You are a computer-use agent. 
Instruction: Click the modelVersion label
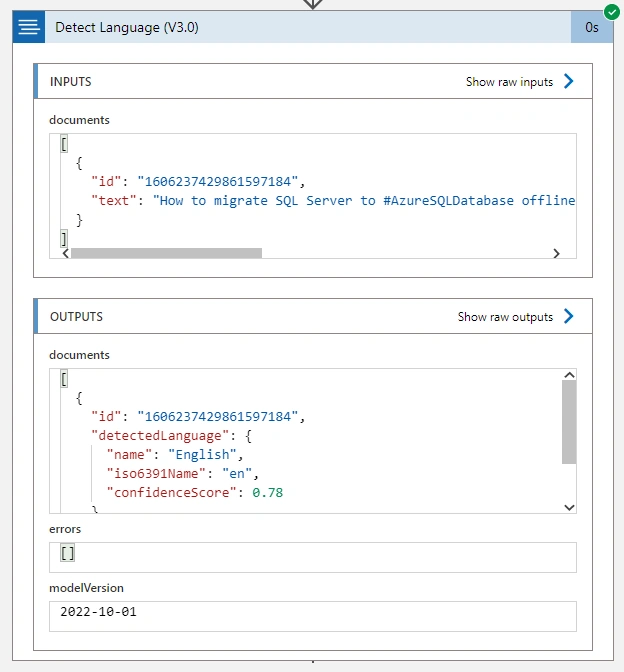point(87,588)
